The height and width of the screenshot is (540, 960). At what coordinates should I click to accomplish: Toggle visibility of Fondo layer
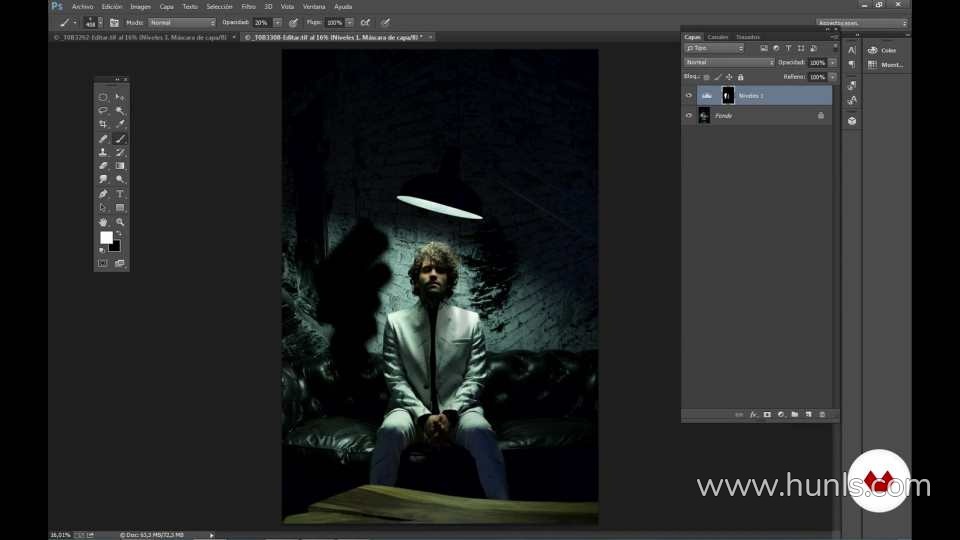(688, 116)
